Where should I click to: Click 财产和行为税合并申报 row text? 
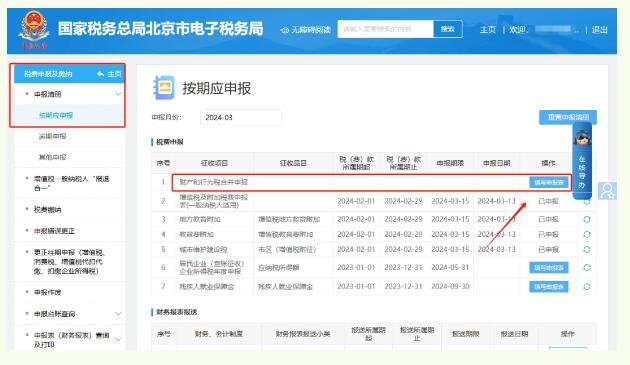coord(213,182)
